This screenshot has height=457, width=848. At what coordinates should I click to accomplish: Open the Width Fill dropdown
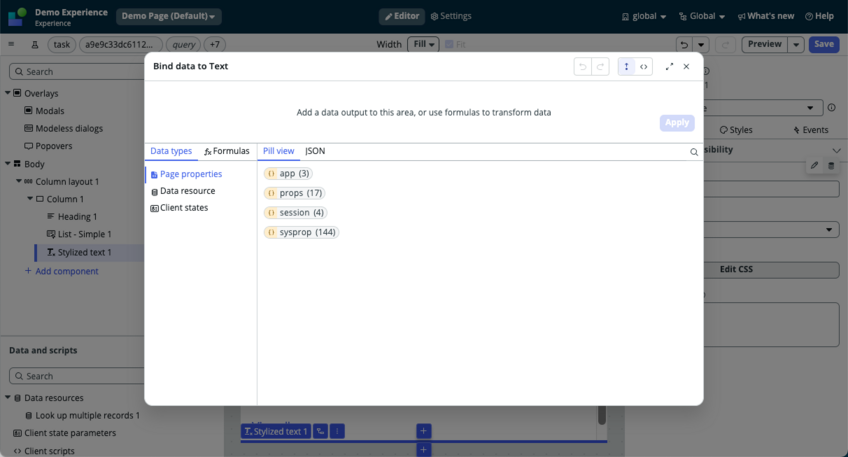click(x=423, y=44)
